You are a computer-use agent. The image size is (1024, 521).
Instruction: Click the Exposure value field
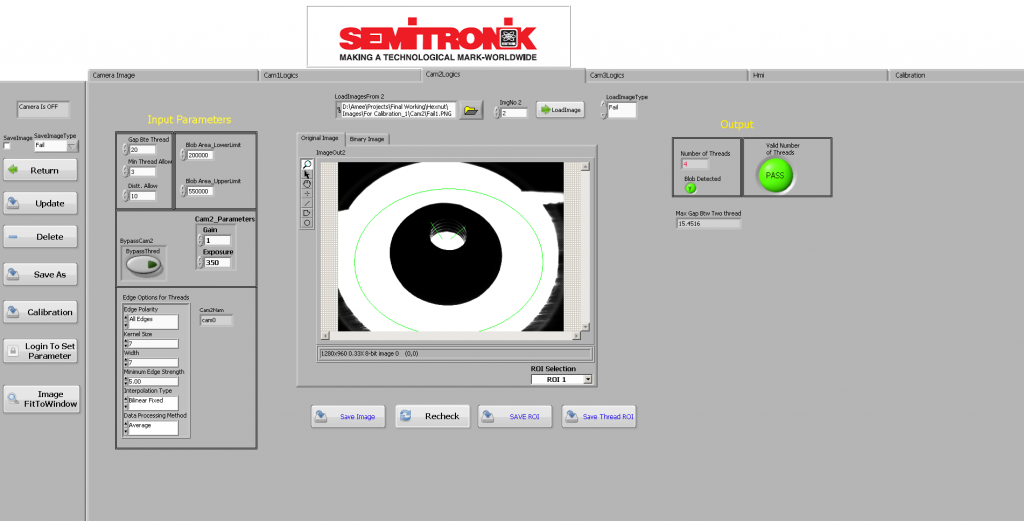pos(217,263)
